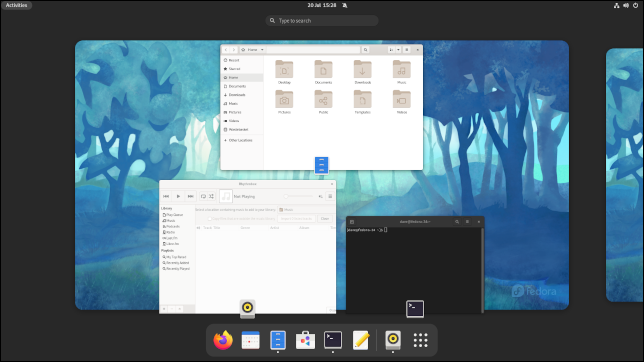Toggle shuffle in Rhythmbox

211,196
